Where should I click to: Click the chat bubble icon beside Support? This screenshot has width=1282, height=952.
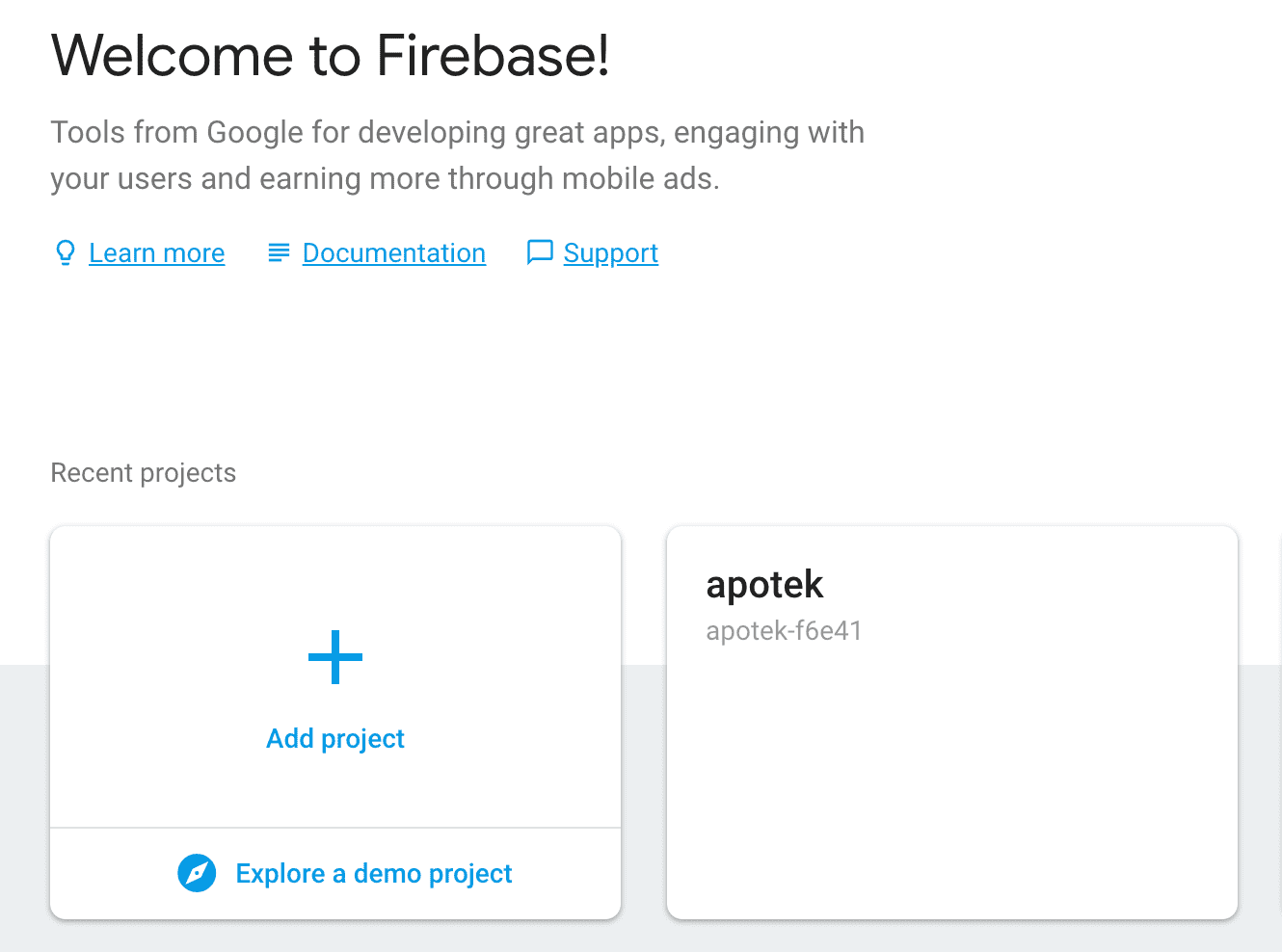pos(540,252)
